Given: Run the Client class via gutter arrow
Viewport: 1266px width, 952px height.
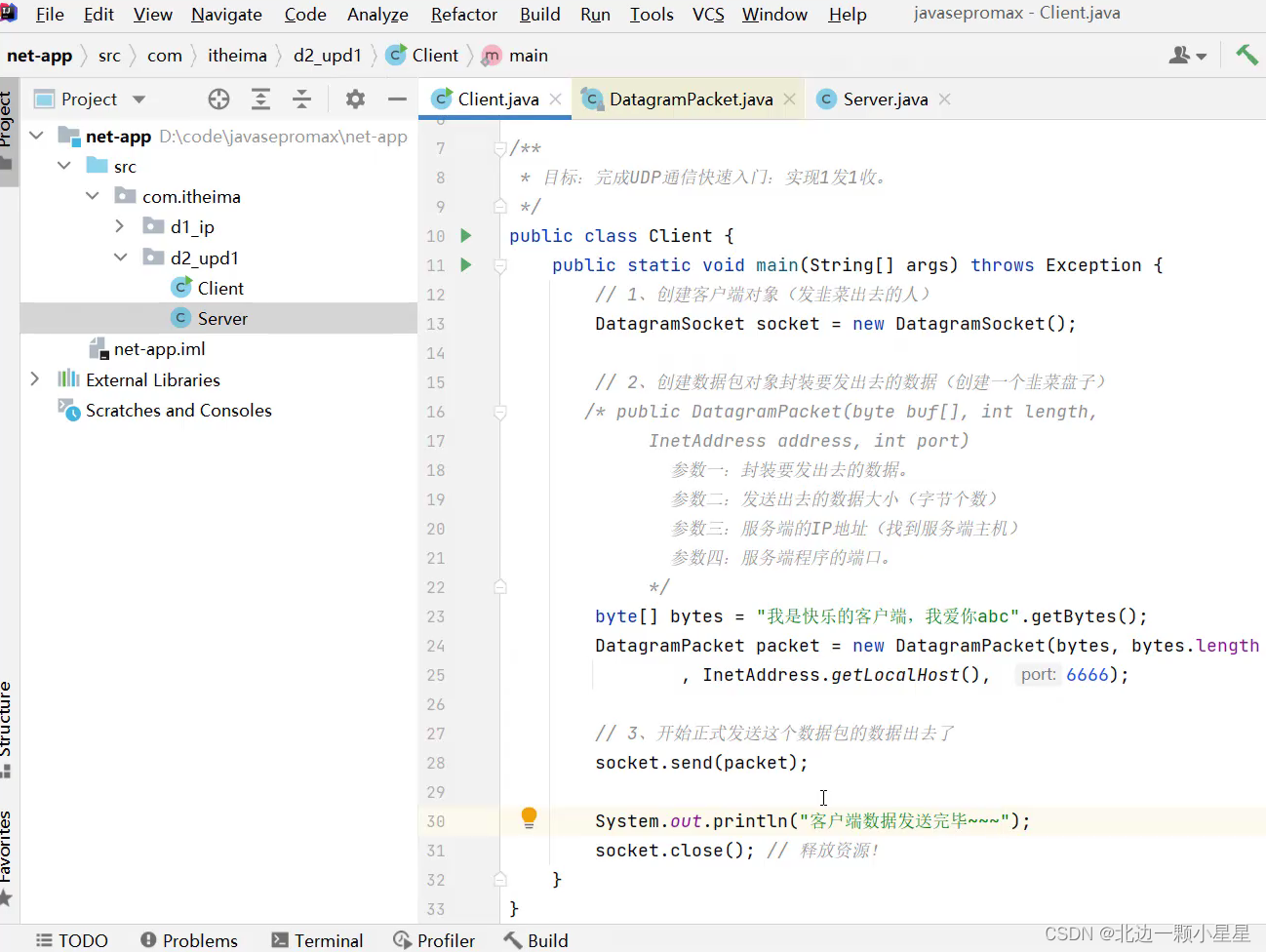Looking at the screenshot, I should click(466, 235).
